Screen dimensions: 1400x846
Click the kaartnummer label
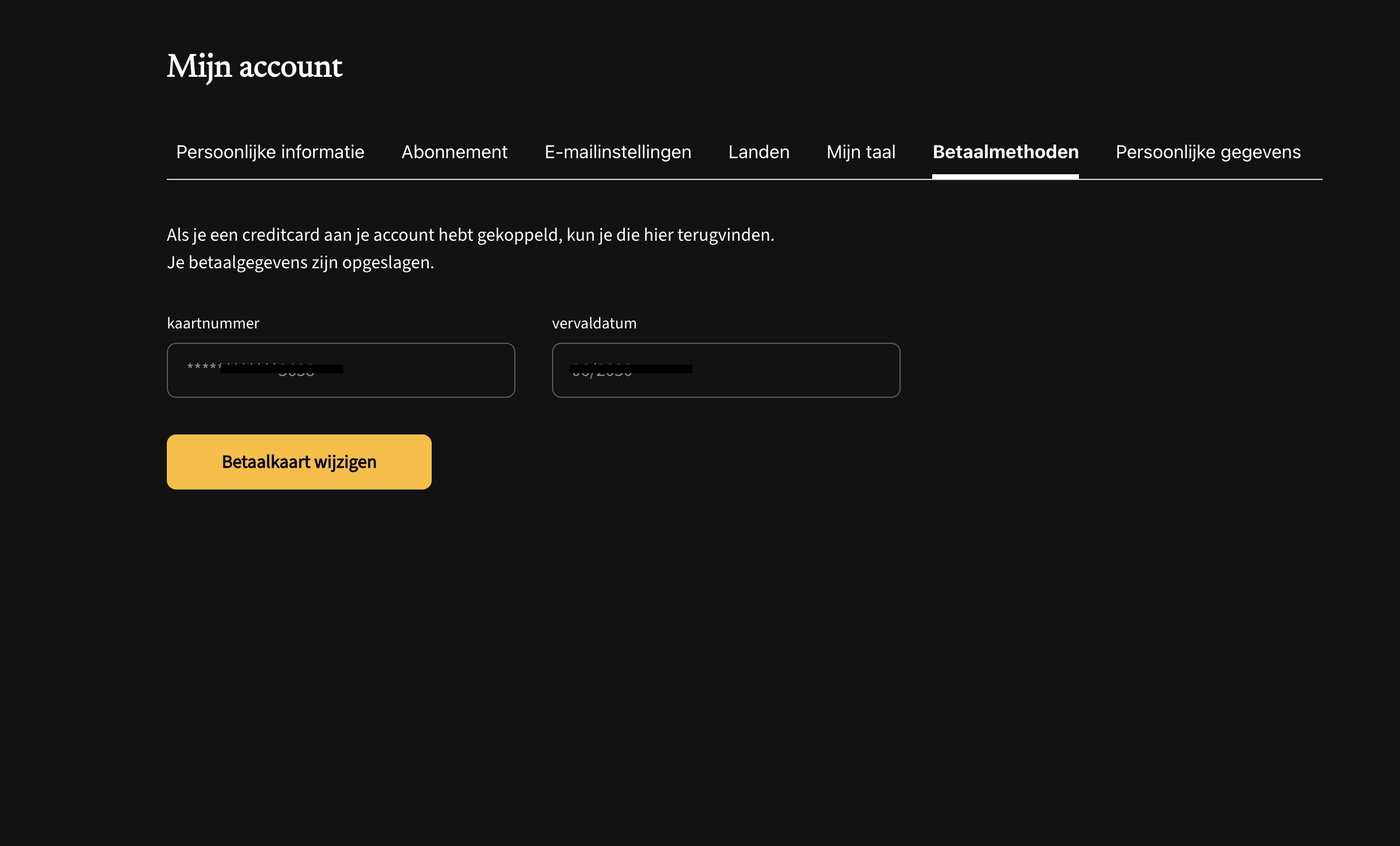click(x=213, y=323)
